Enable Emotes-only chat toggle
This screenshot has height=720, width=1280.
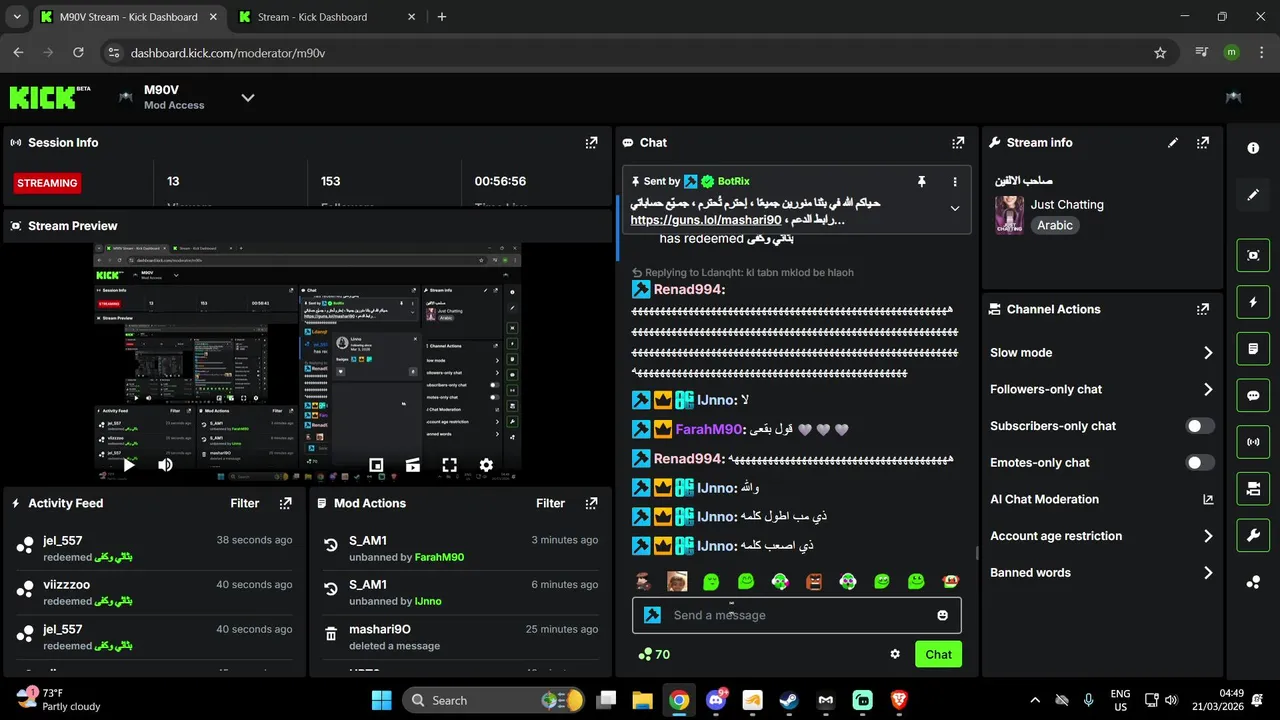coord(1200,462)
